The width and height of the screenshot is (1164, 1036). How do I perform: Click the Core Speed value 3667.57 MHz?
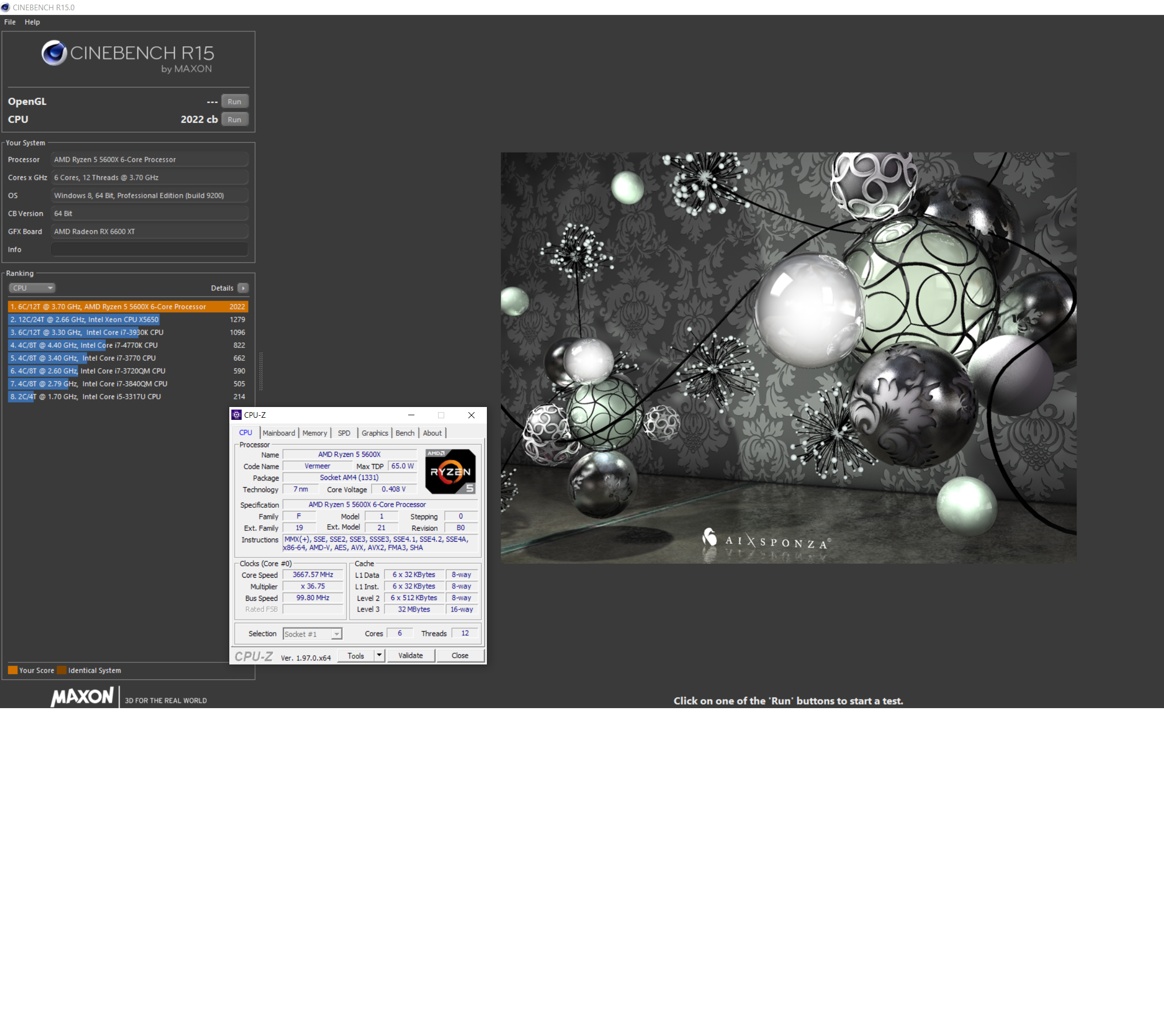click(313, 575)
